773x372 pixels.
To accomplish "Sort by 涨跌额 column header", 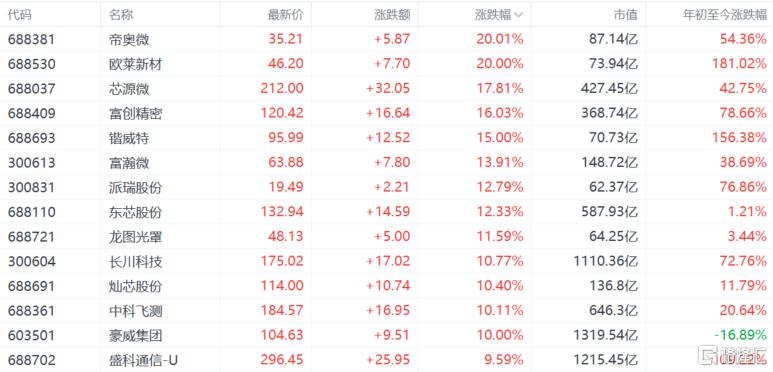I will coord(392,15).
